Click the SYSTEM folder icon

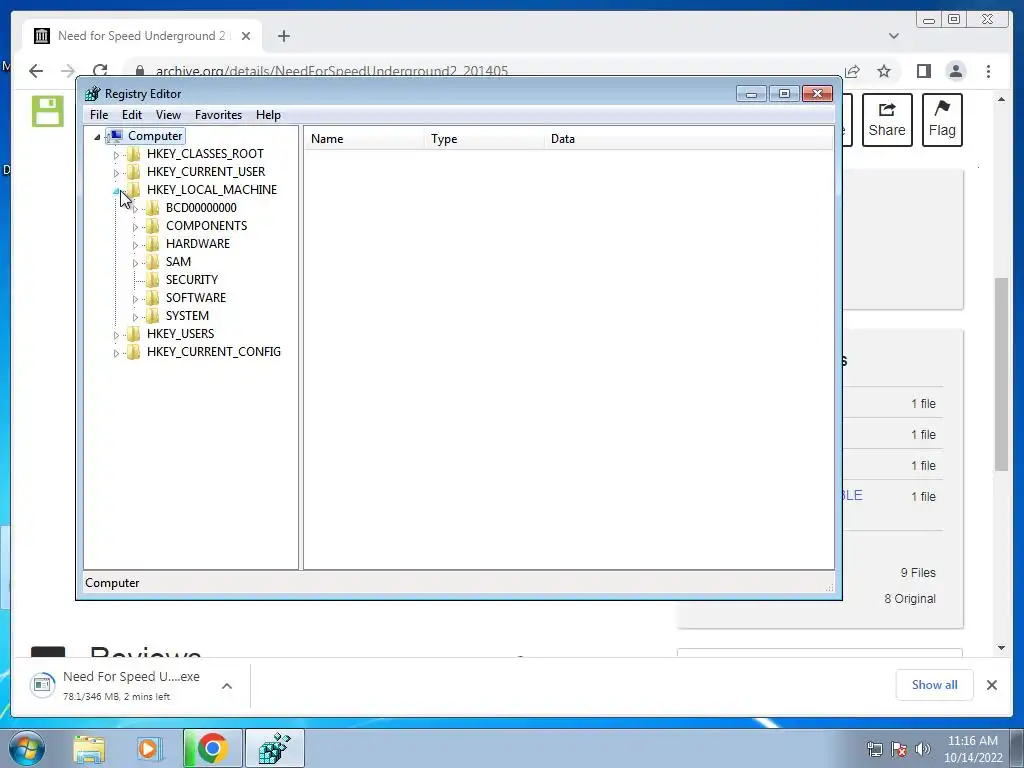[x=153, y=316]
